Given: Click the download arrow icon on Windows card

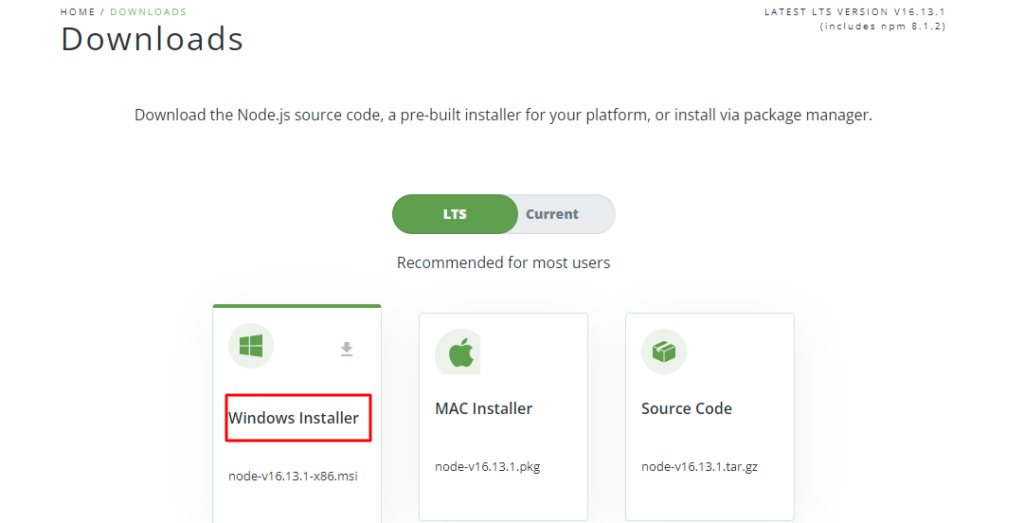Looking at the screenshot, I should coord(347,349).
